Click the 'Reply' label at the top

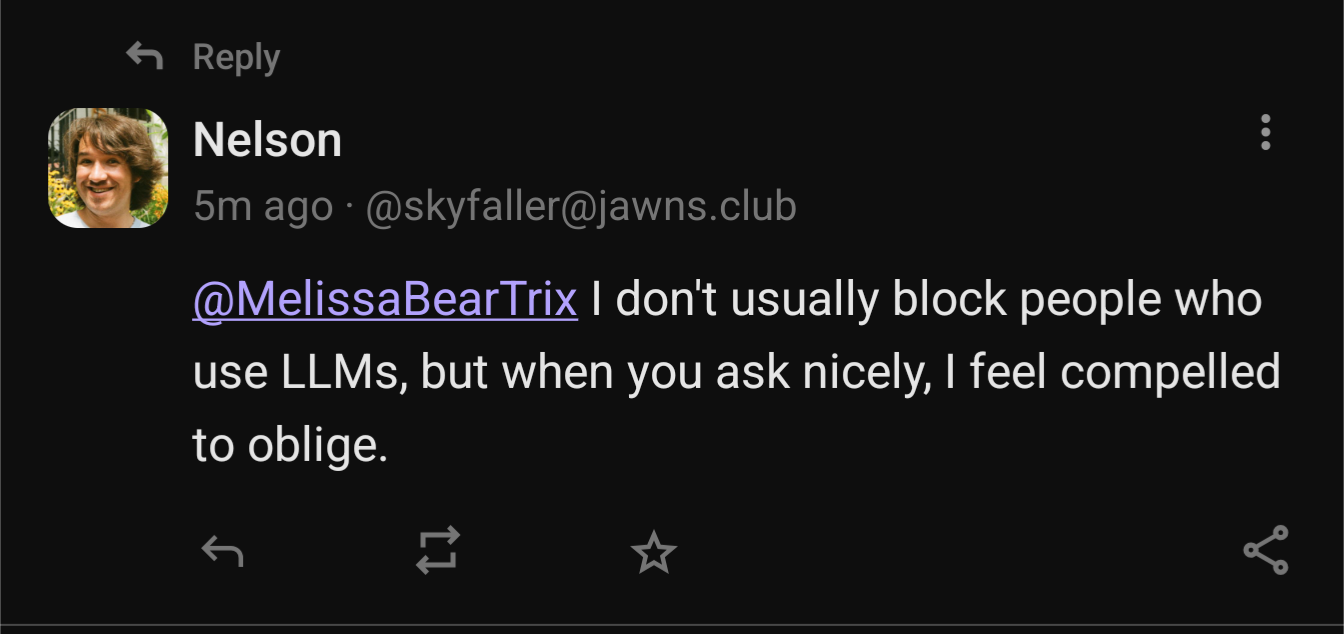tap(236, 57)
